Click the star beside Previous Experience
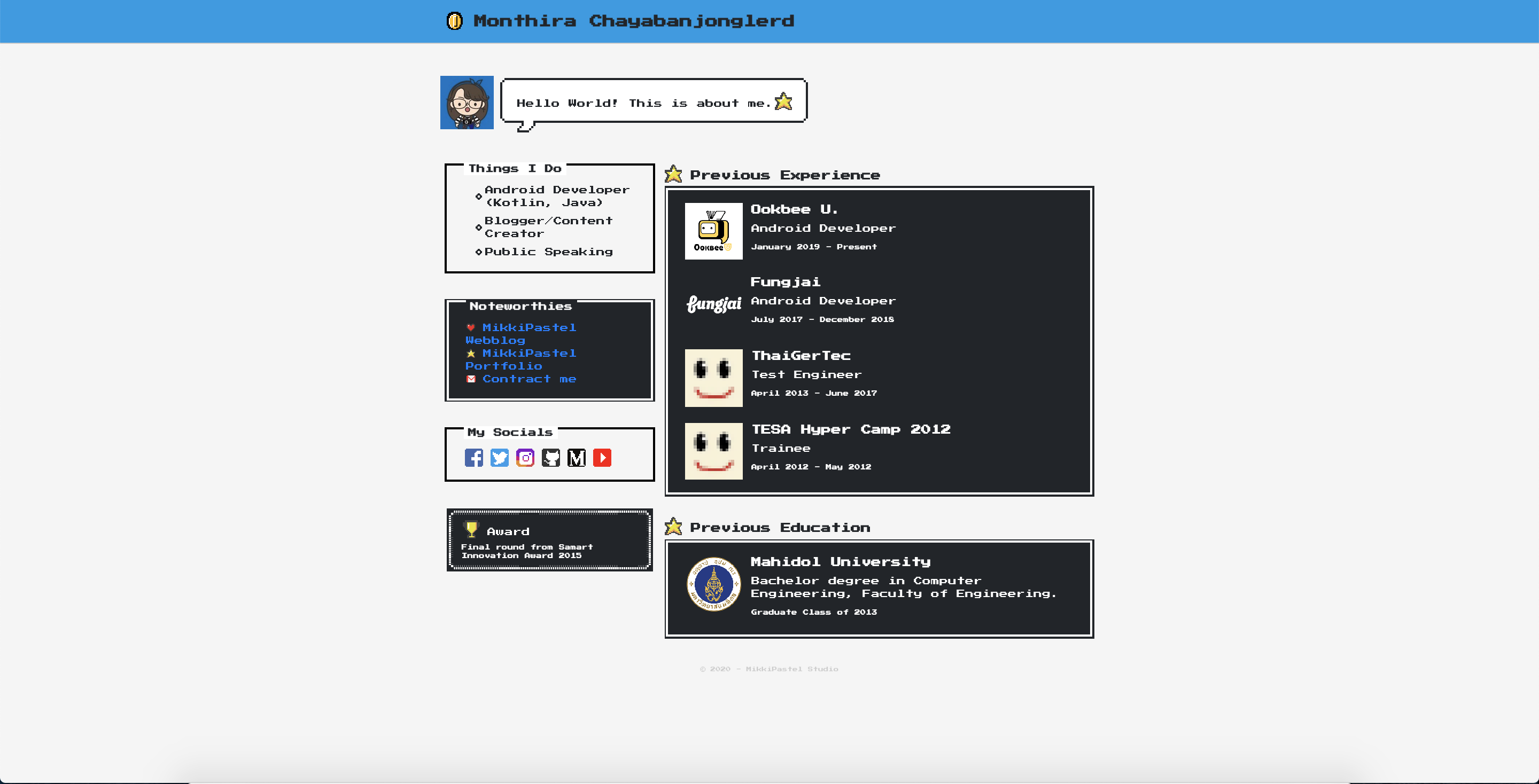 tap(673, 174)
